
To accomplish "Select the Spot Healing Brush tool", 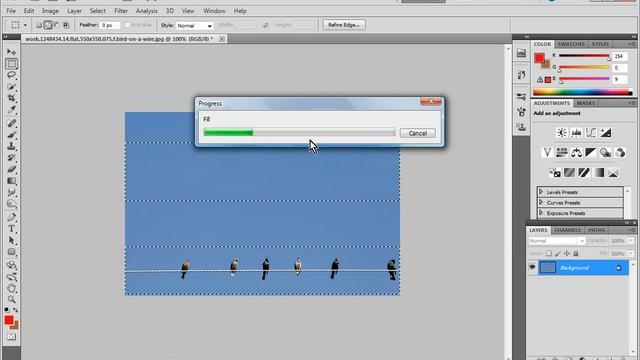I will click(x=11, y=123).
